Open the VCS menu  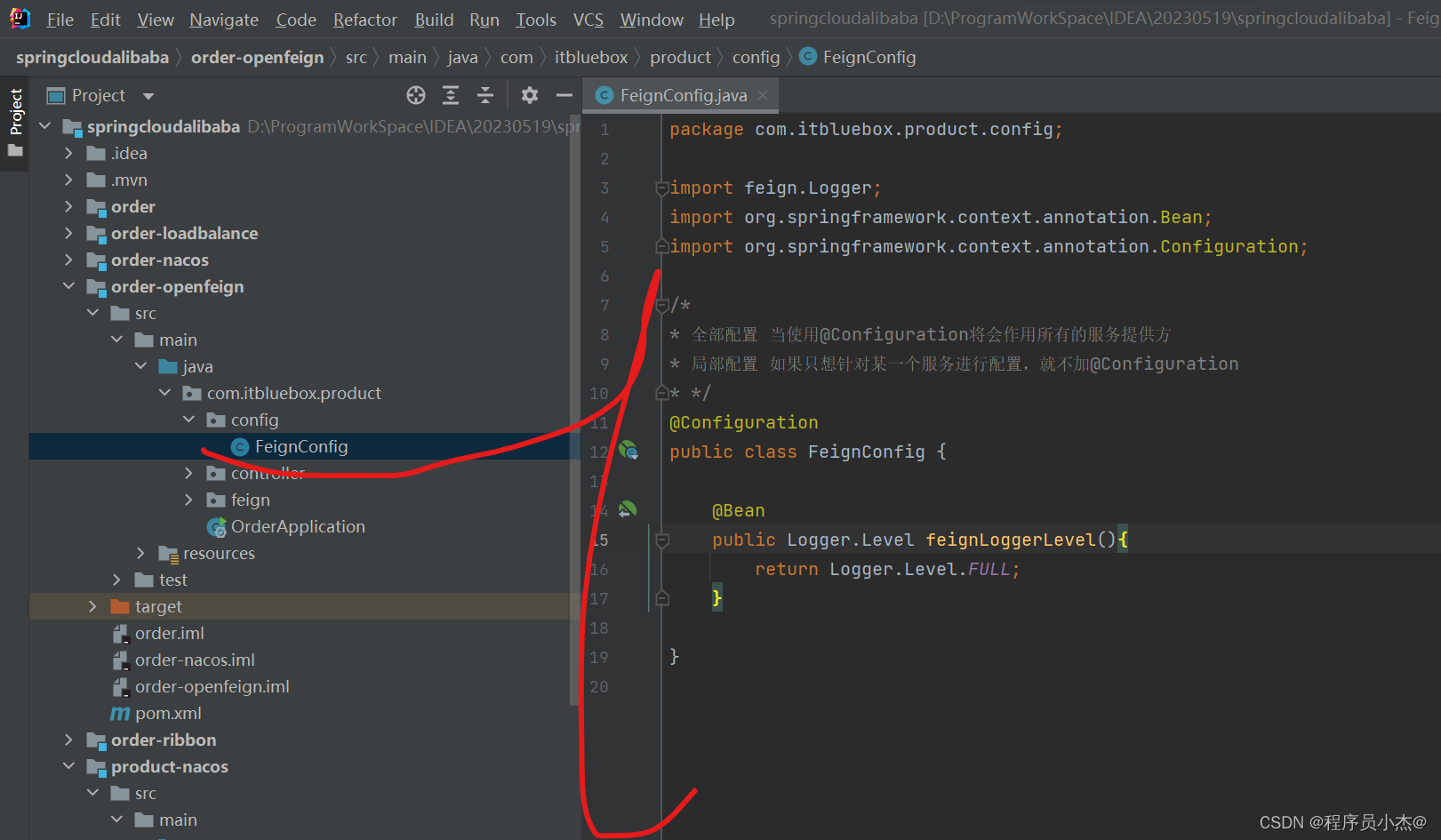pyautogui.click(x=588, y=20)
